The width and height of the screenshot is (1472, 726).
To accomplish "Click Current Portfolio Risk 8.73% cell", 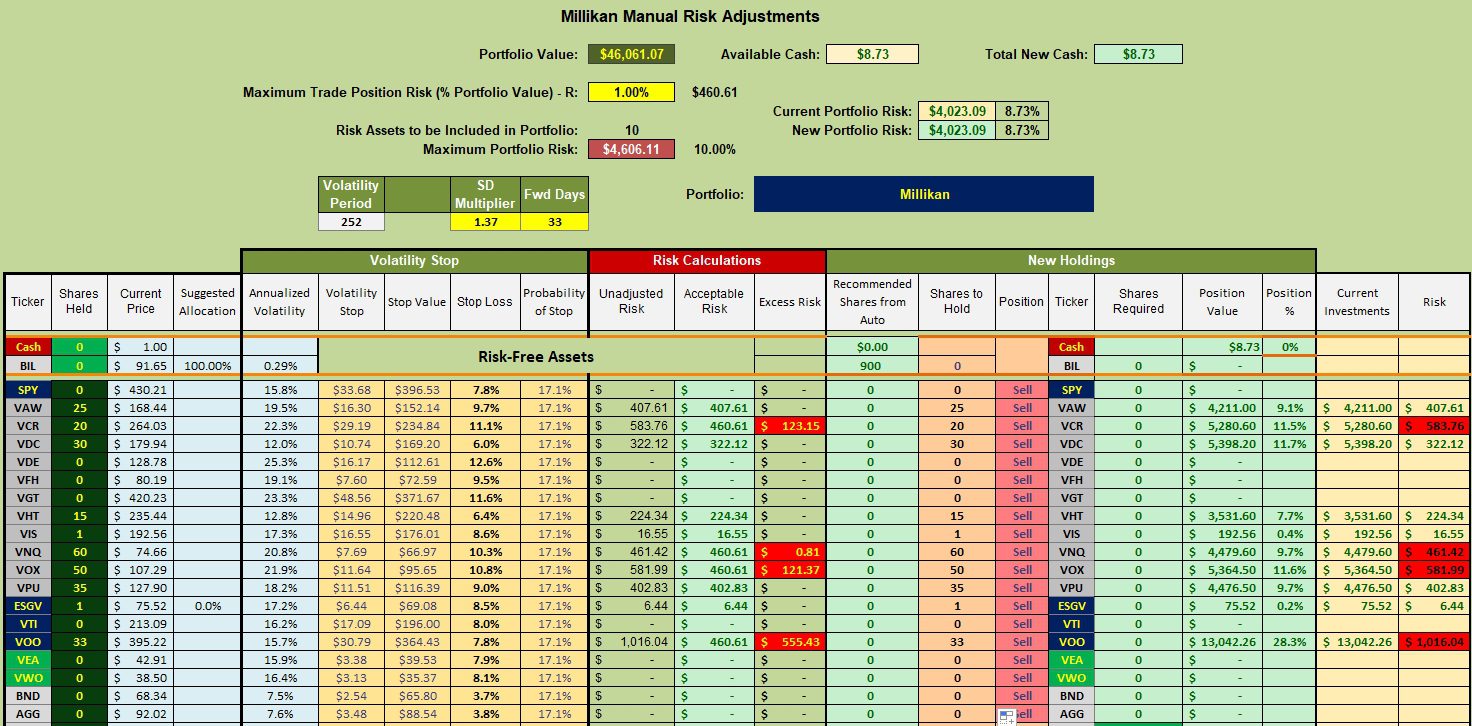I will (1022, 111).
